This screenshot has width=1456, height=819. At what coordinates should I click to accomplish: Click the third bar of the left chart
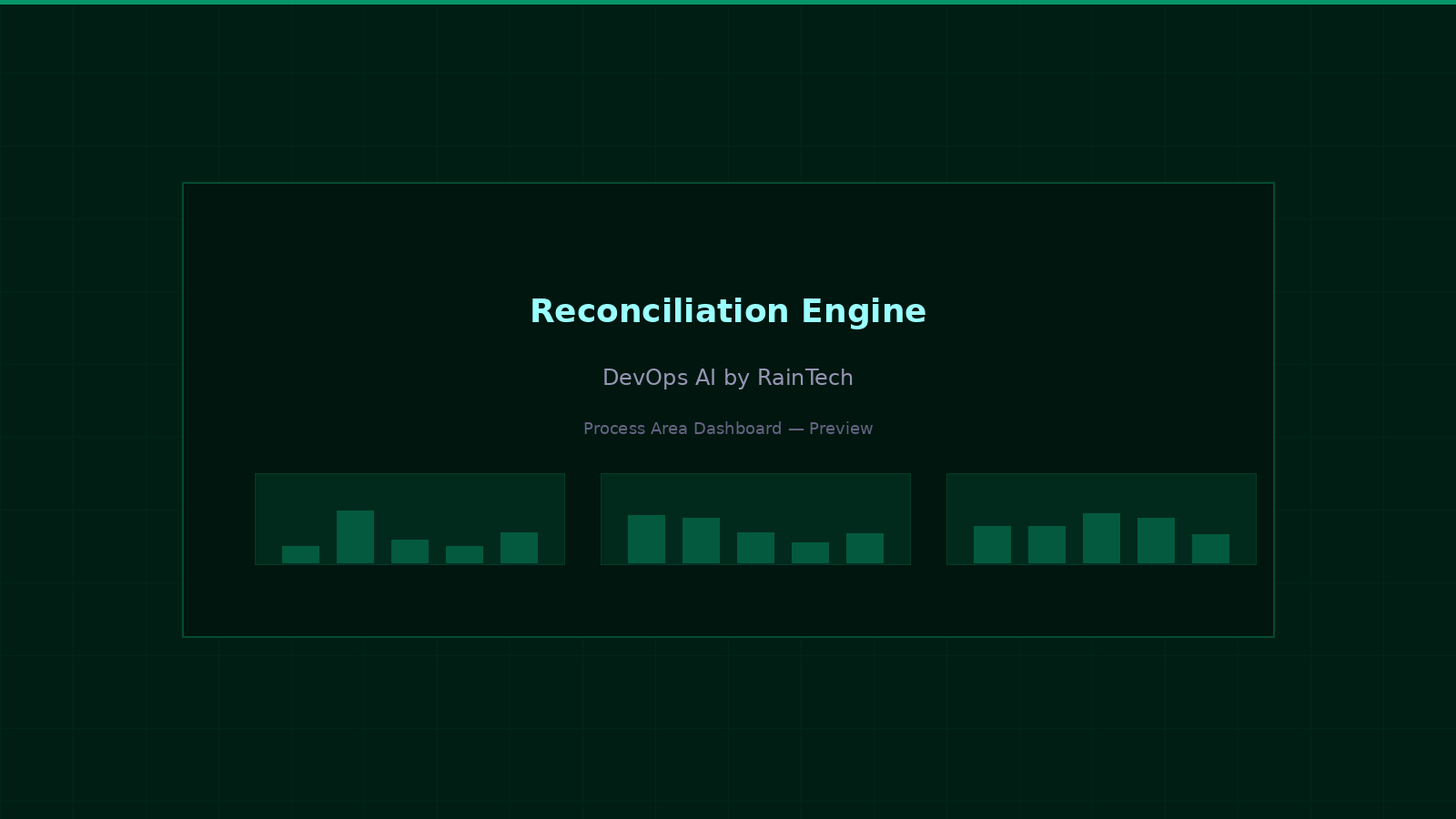tap(409, 551)
